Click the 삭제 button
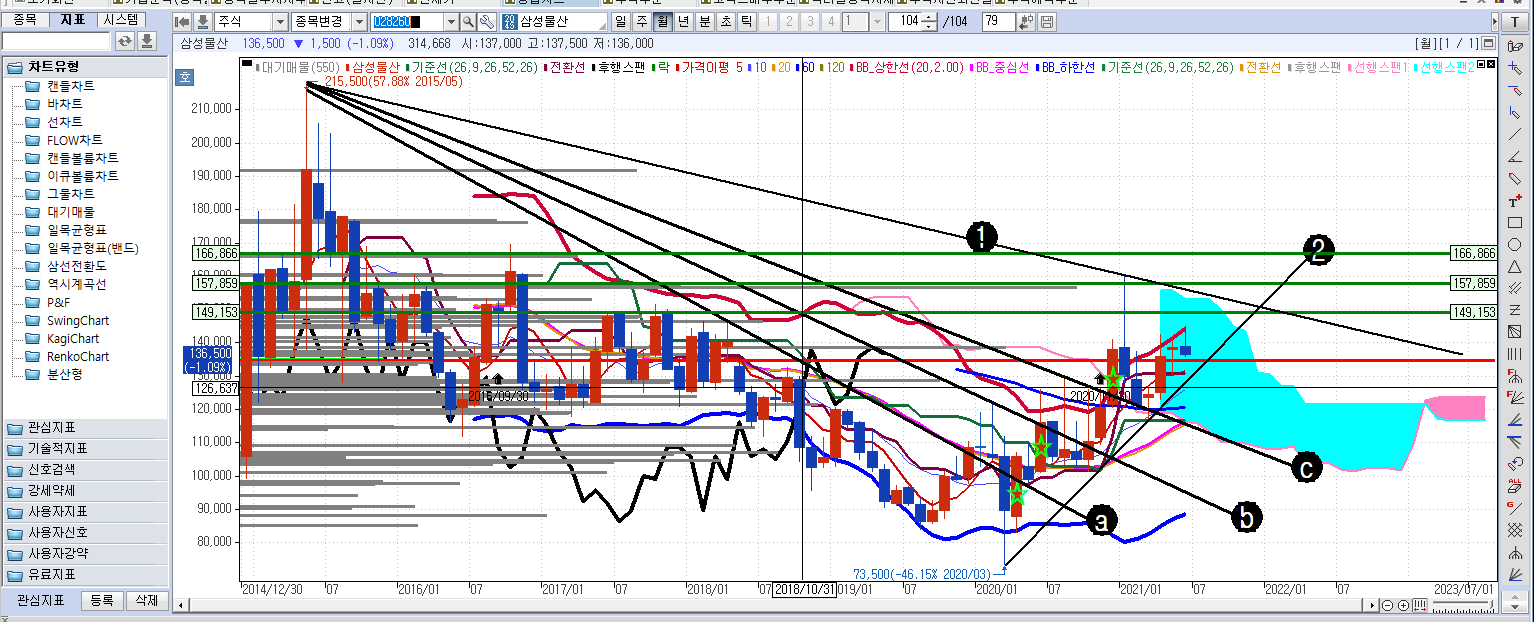 [x=146, y=601]
